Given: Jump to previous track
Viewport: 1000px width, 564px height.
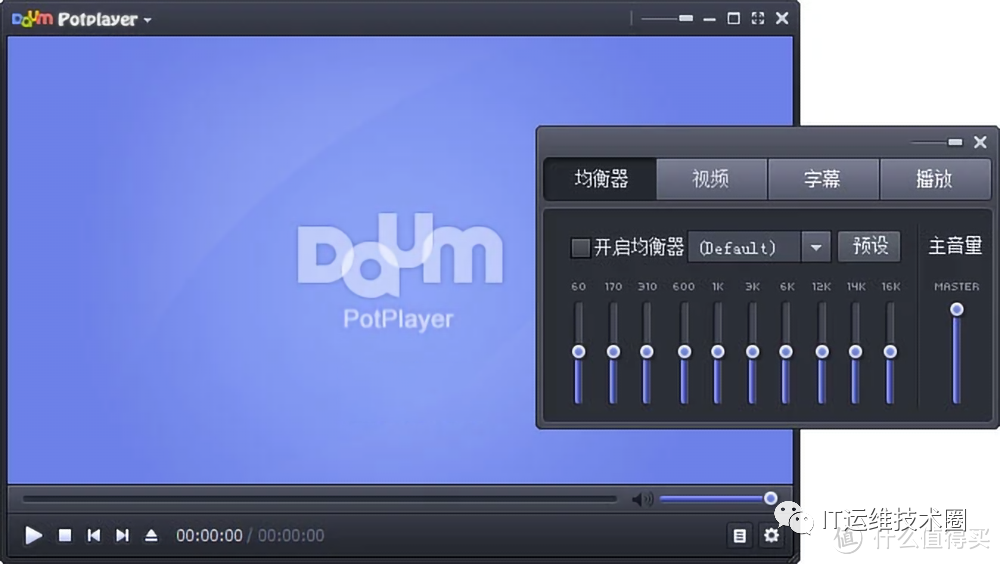Looking at the screenshot, I should tap(94, 535).
